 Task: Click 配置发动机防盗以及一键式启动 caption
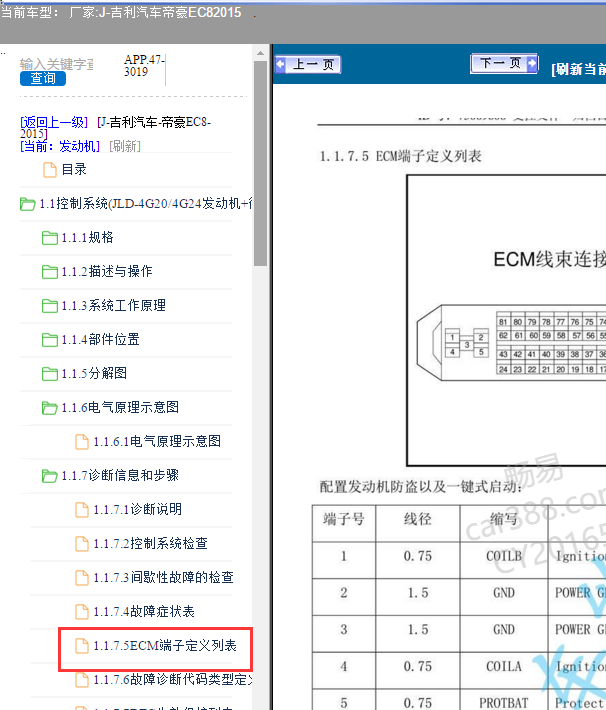coord(421,487)
